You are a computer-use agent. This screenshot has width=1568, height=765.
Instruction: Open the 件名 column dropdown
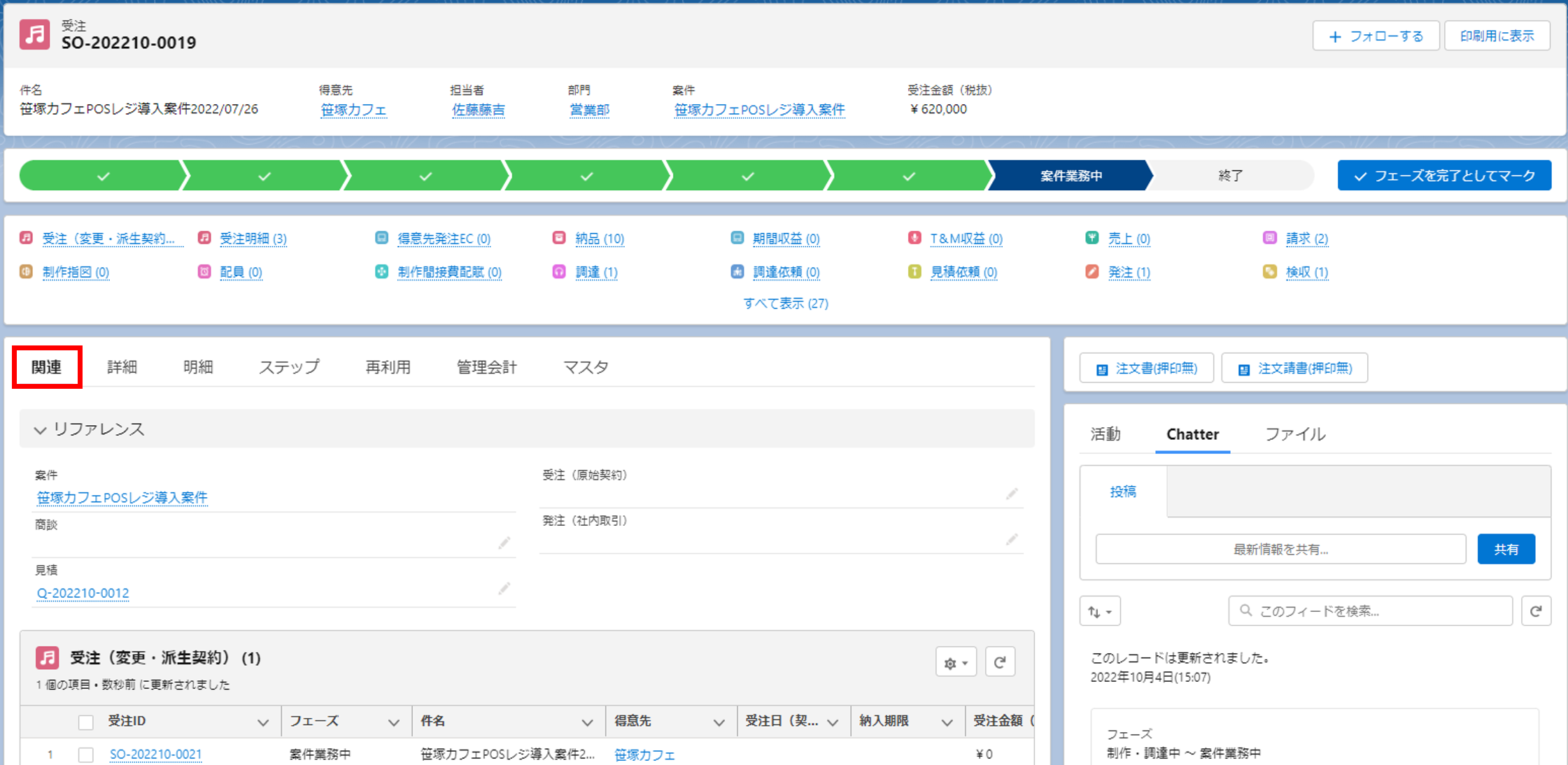pos(588,722)
